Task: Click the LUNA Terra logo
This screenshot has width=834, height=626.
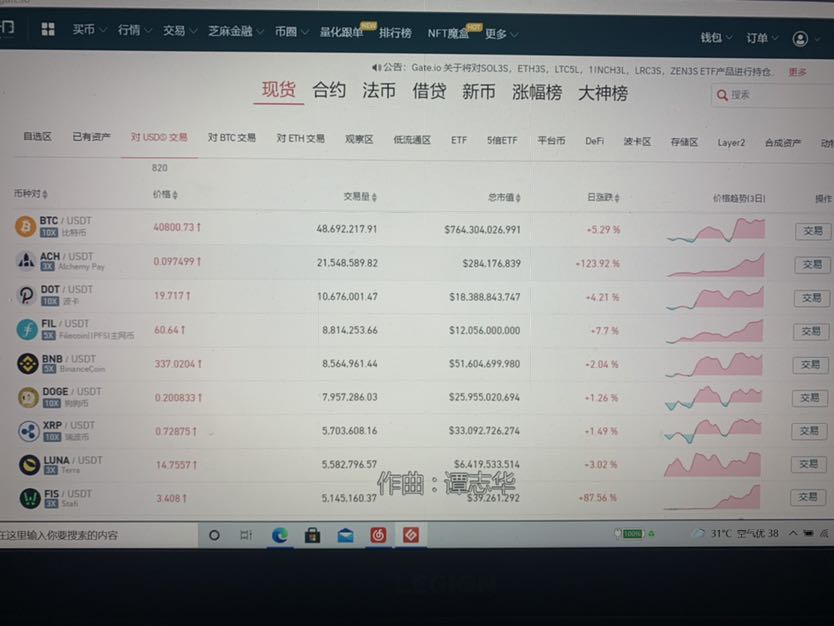Action: (x=29, y=465)
